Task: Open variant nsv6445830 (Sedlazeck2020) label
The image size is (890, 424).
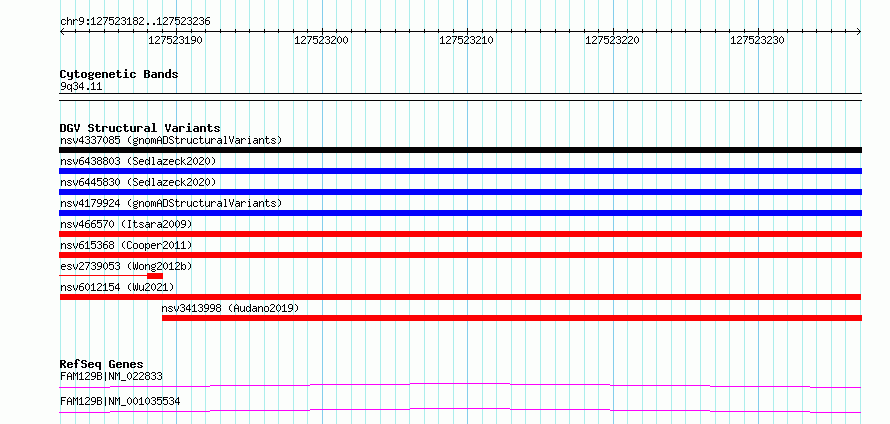Action: [138, 182]
